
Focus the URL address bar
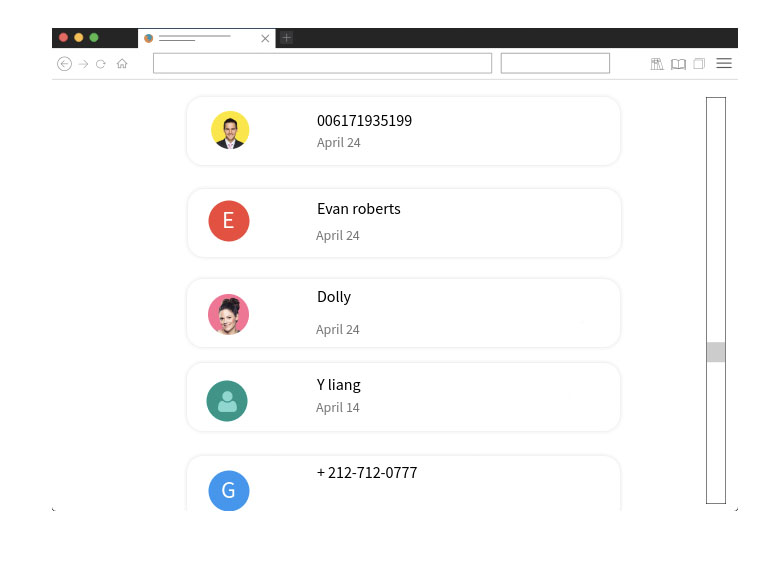click(x=322, y=63)
